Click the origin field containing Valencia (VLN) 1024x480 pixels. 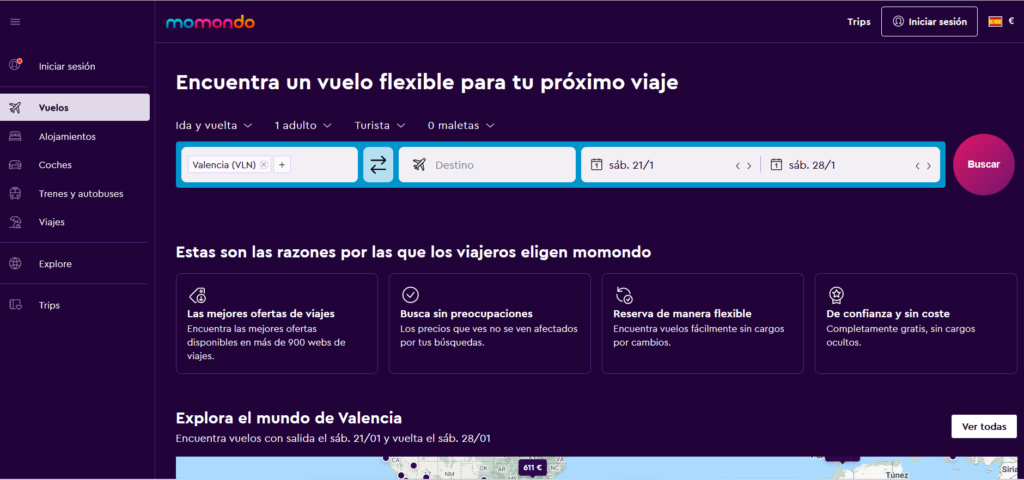point(269,165)
